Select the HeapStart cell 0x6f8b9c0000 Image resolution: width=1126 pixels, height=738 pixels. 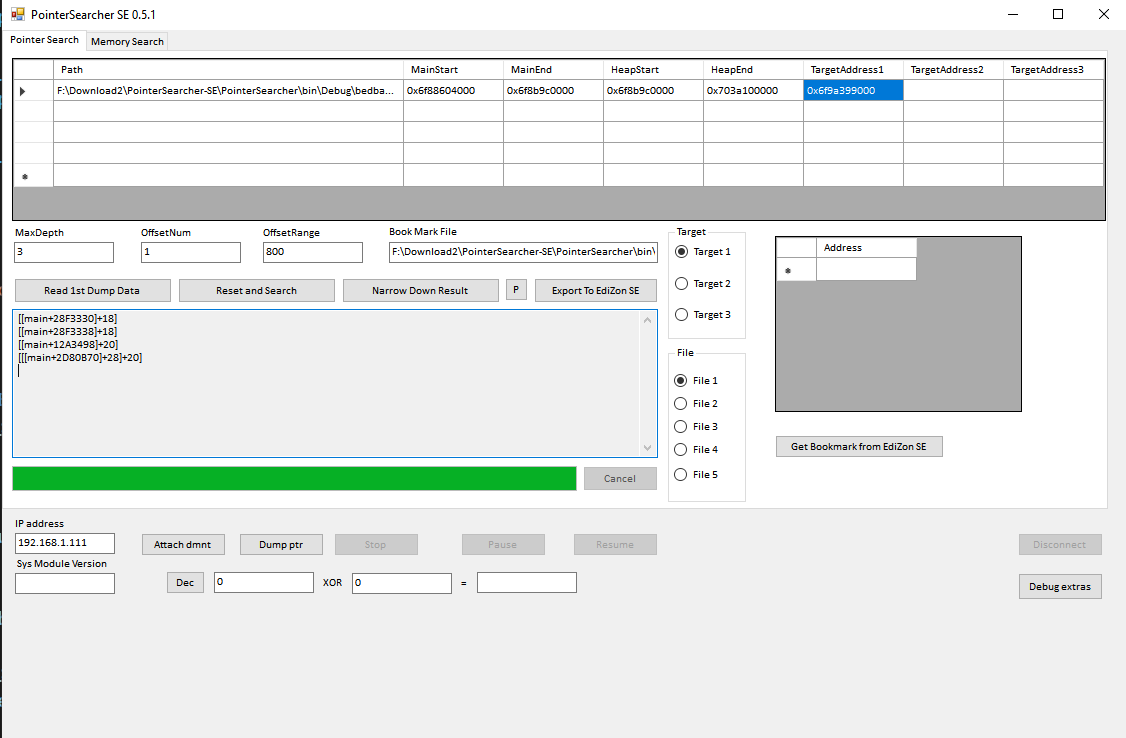pos(653,90)
